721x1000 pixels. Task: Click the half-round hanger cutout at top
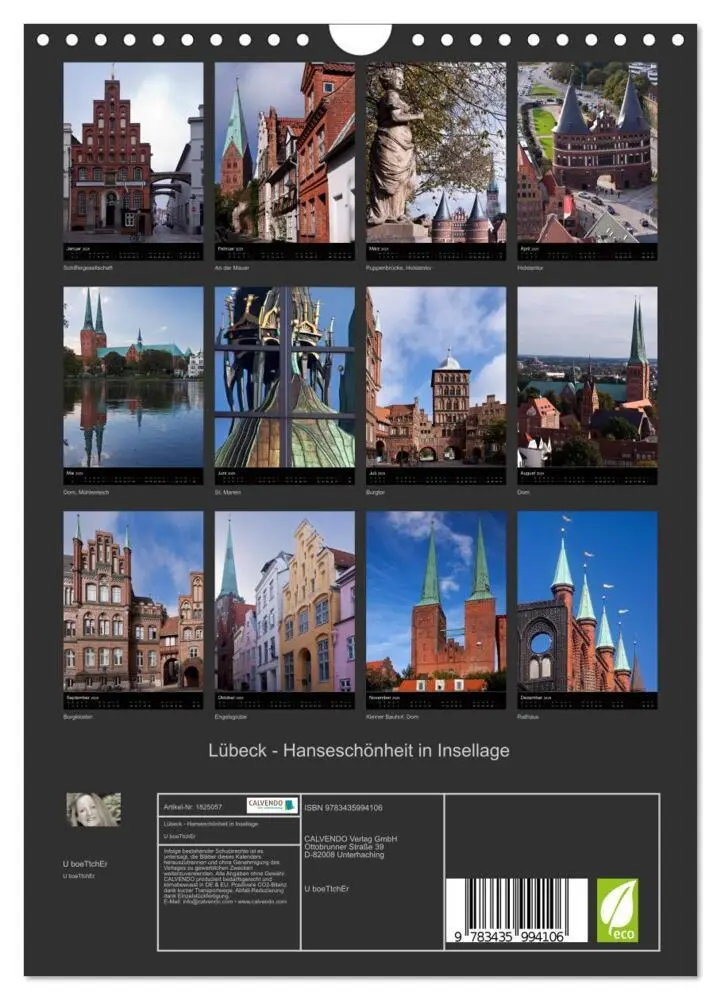pyautogui.click(x=360, y=39)
